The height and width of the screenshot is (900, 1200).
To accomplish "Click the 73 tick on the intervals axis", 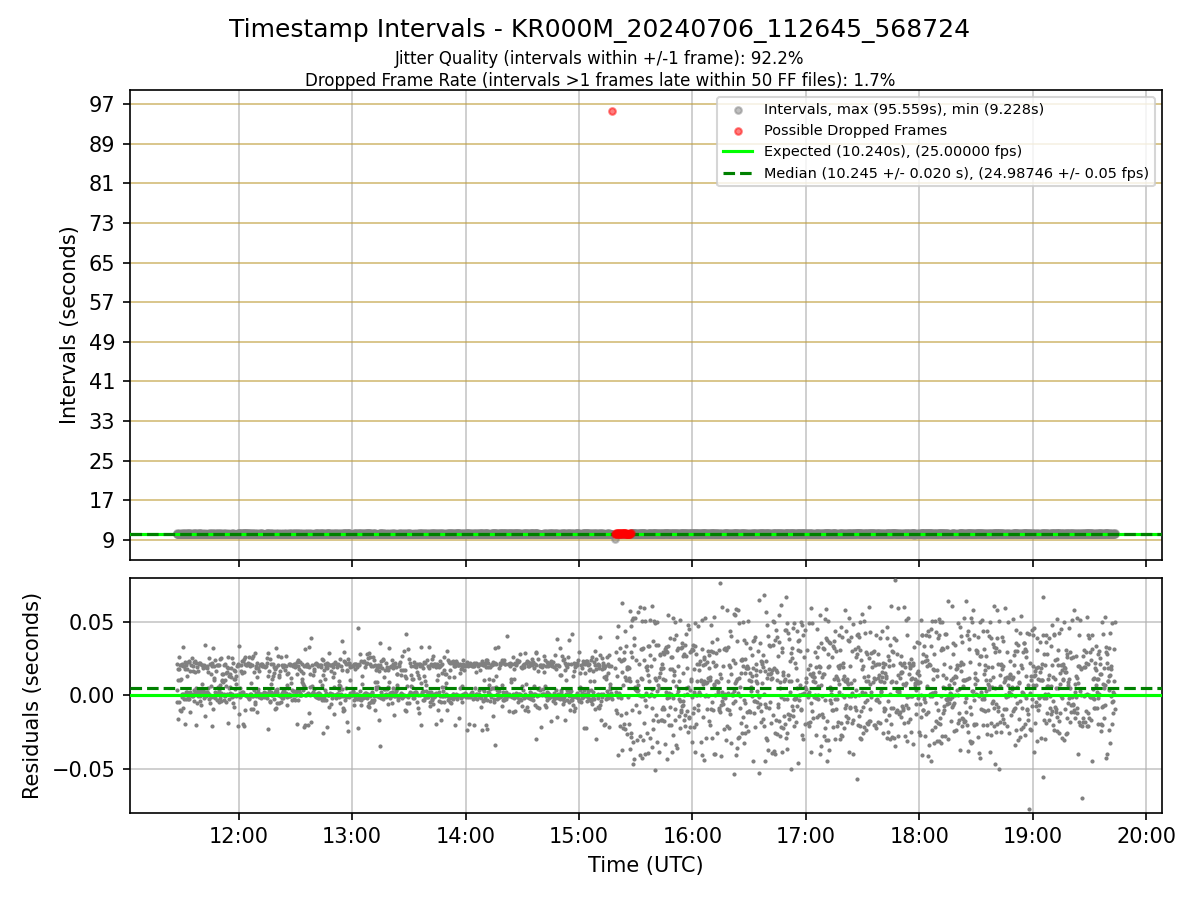I will (x=104, y=223).
